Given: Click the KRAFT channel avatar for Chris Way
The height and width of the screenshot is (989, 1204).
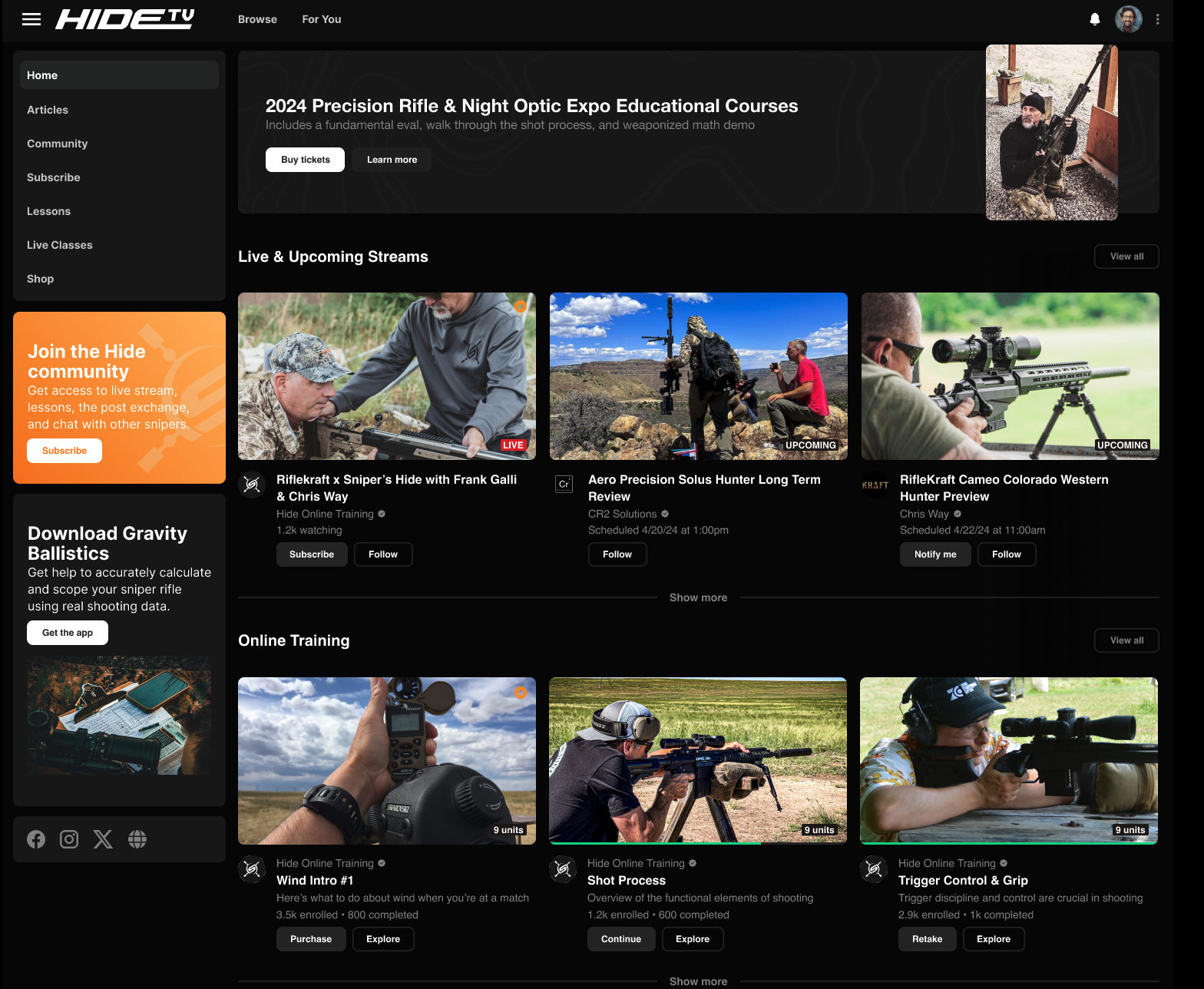Looking at the screenshot, I should click(875, 485).
